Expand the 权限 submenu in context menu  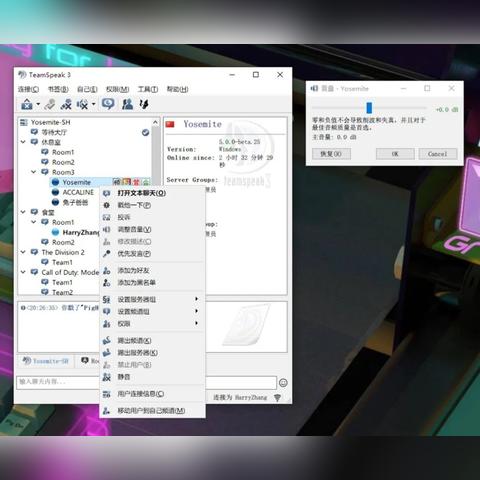(x=152, y=323)
